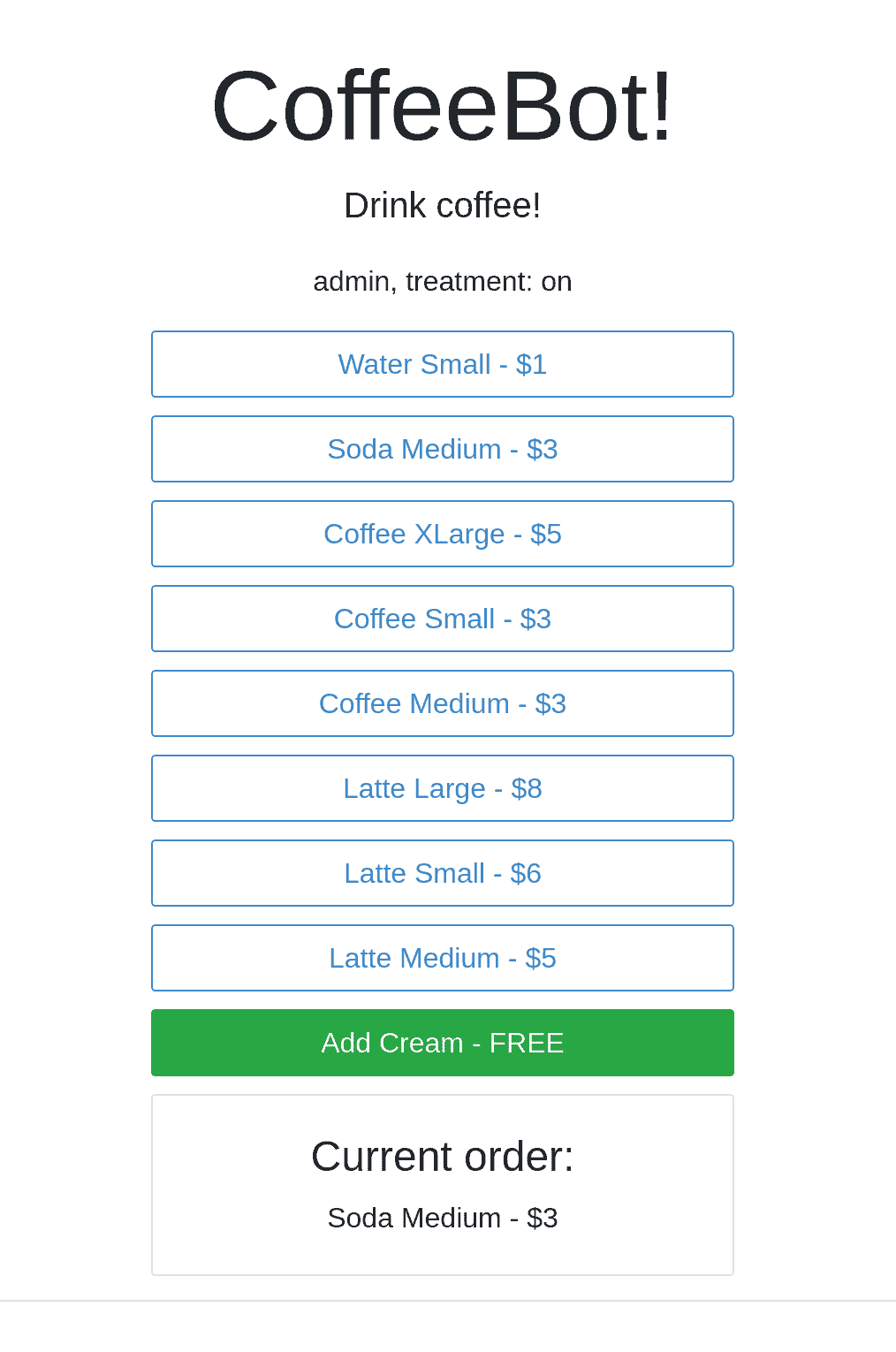Select the Water Small - $1 option
896x1352 pixels.
[x=443, y=364]
